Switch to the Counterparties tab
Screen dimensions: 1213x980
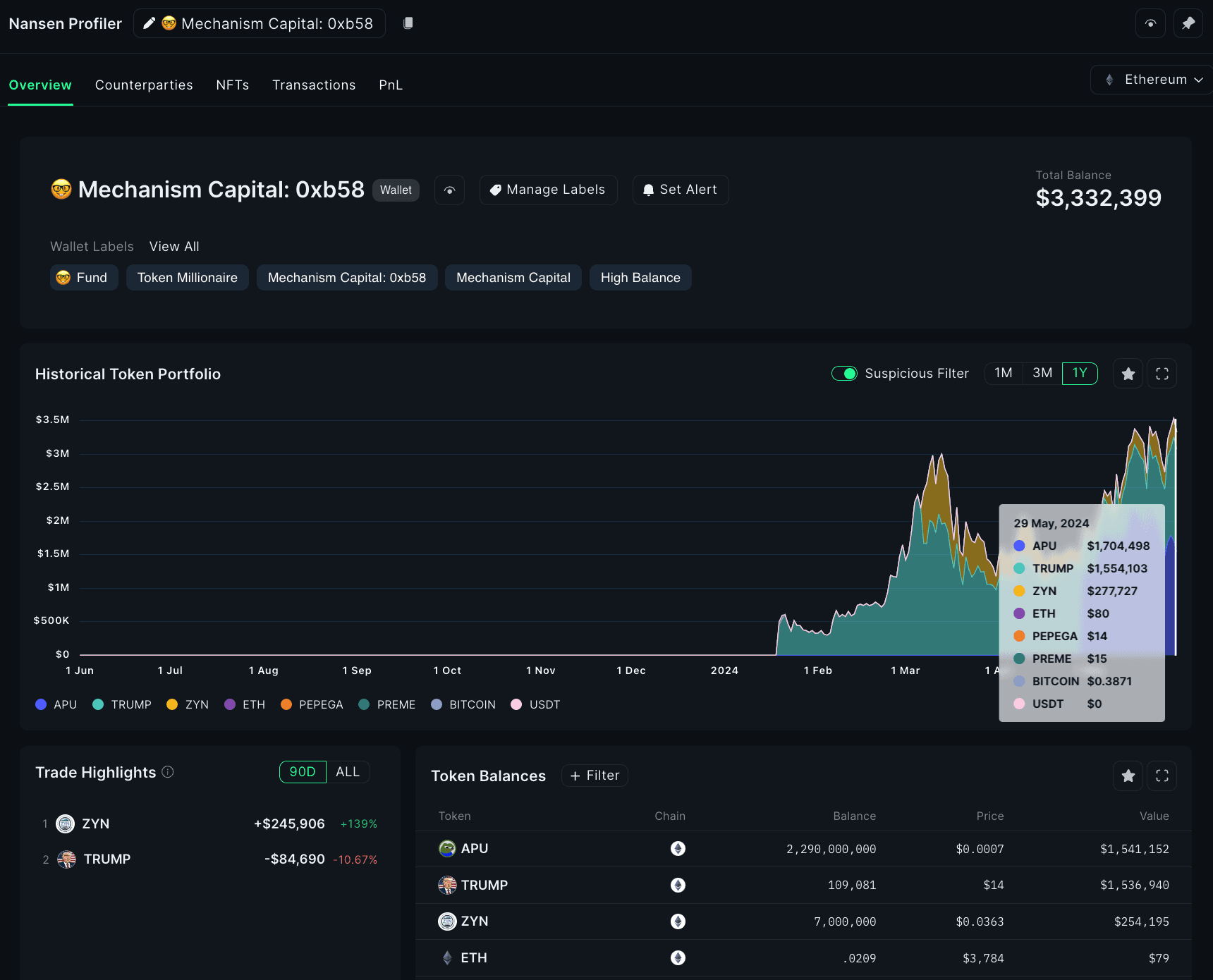pyautogui.click(x=144, y=85)
